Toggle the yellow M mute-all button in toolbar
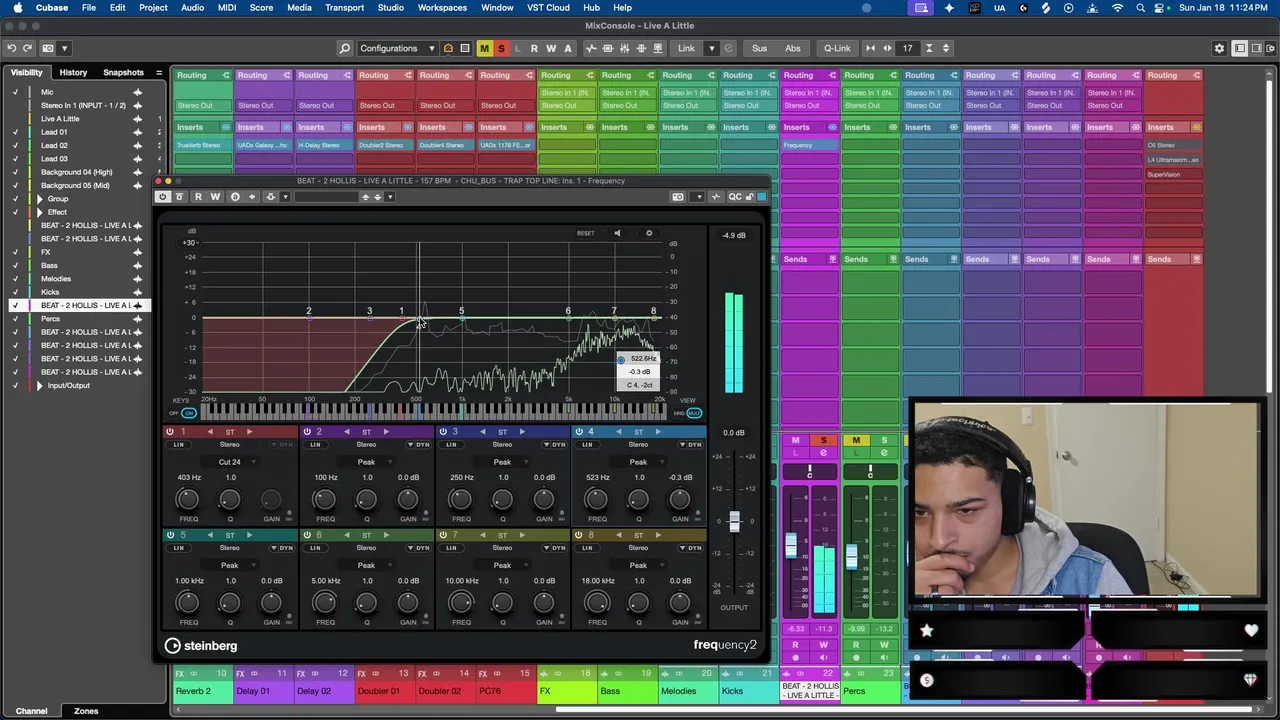This screenshot has height=720, width=1280. pos(484,48)
